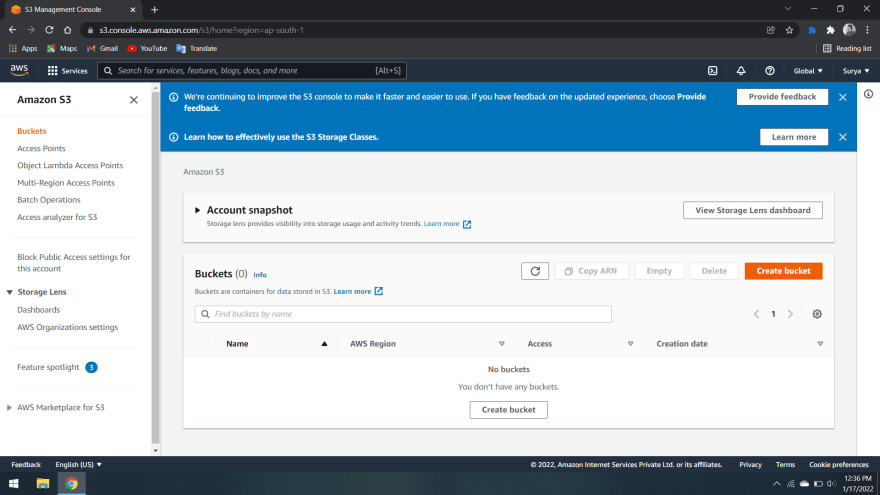Screen dimensions: 880x495
Task: Open Block Public Access settings
Action: click(74, 263)
